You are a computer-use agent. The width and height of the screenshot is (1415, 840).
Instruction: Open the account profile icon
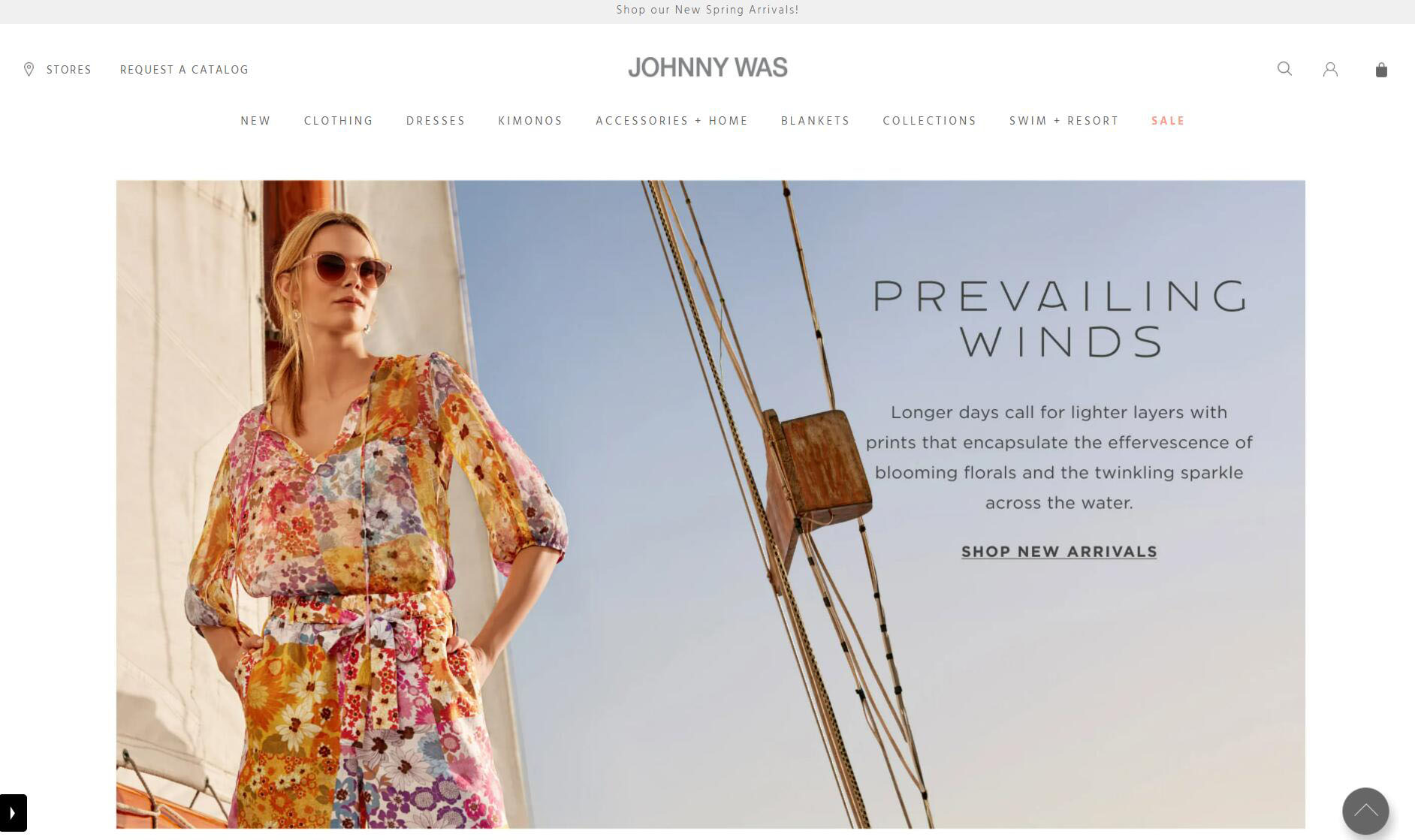pos(1330,70)
